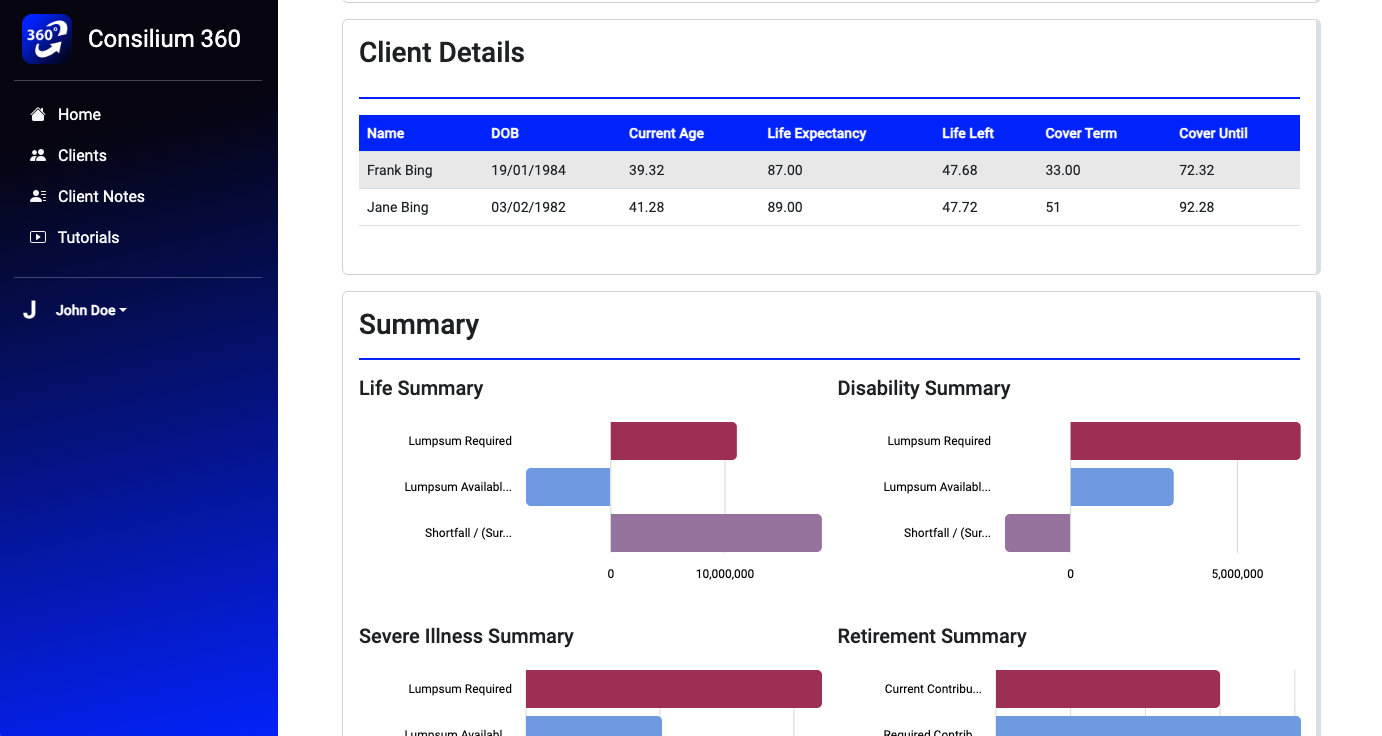Click the J user avatar icon
The height and width of the screenshot is (736, 1382).
30,311
